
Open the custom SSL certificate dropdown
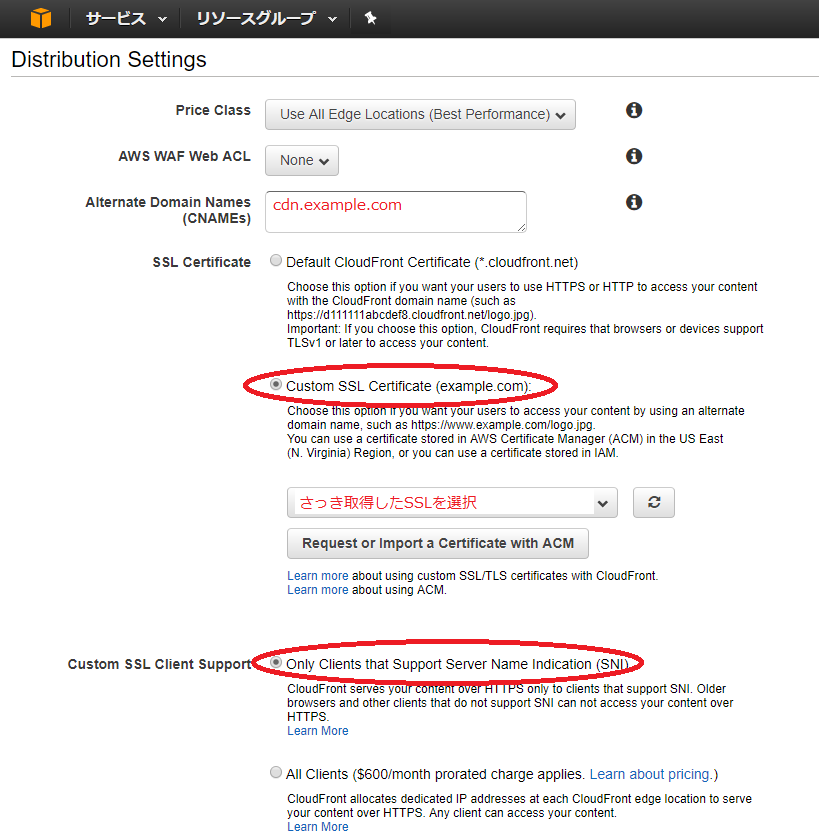coord(452,502)
